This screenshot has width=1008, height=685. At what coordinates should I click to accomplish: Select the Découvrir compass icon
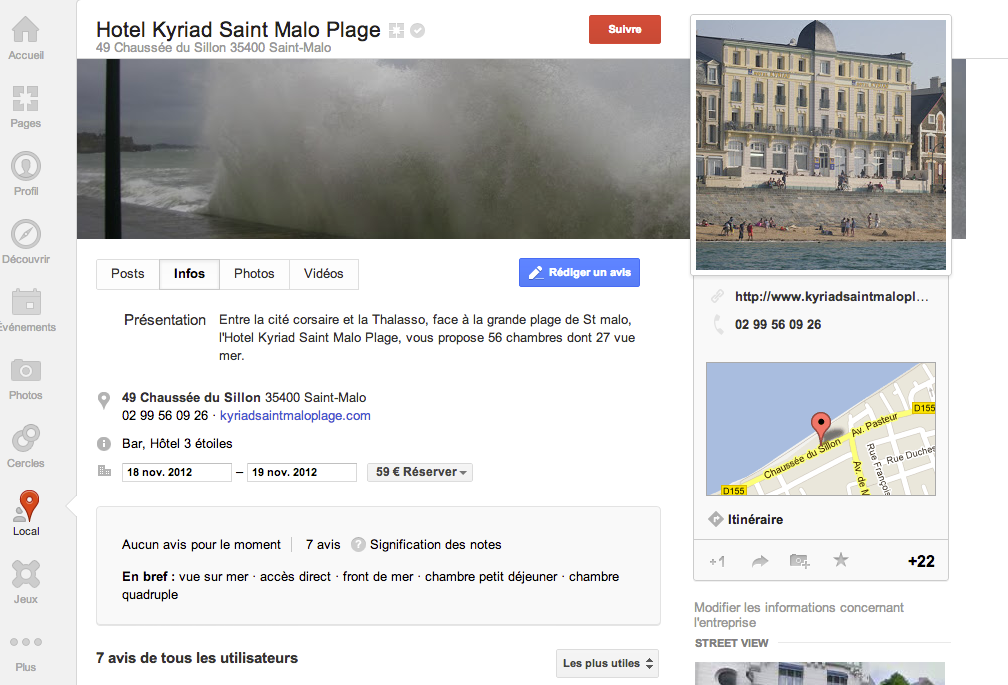26,234
